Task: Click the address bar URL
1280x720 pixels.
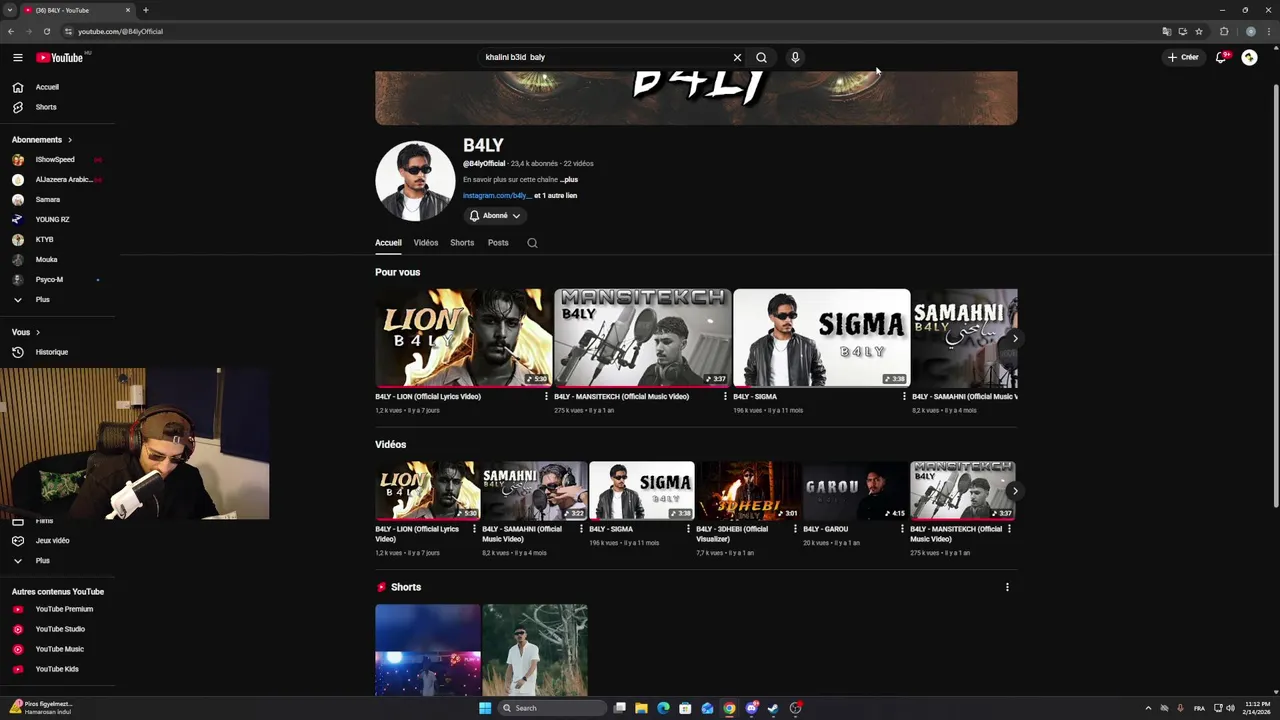Action: click(120, 31)
